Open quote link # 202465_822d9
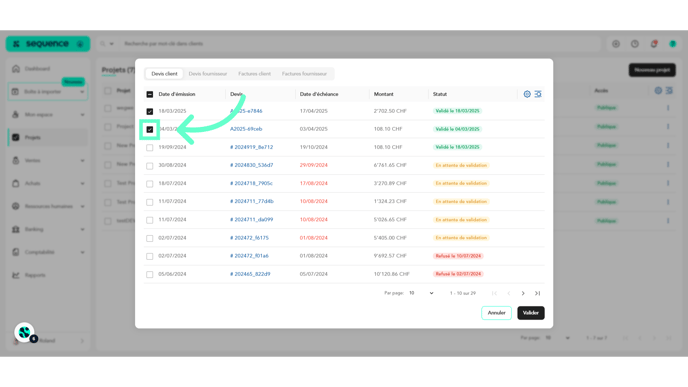The image size is (688, 387). (x=250, y=274)
